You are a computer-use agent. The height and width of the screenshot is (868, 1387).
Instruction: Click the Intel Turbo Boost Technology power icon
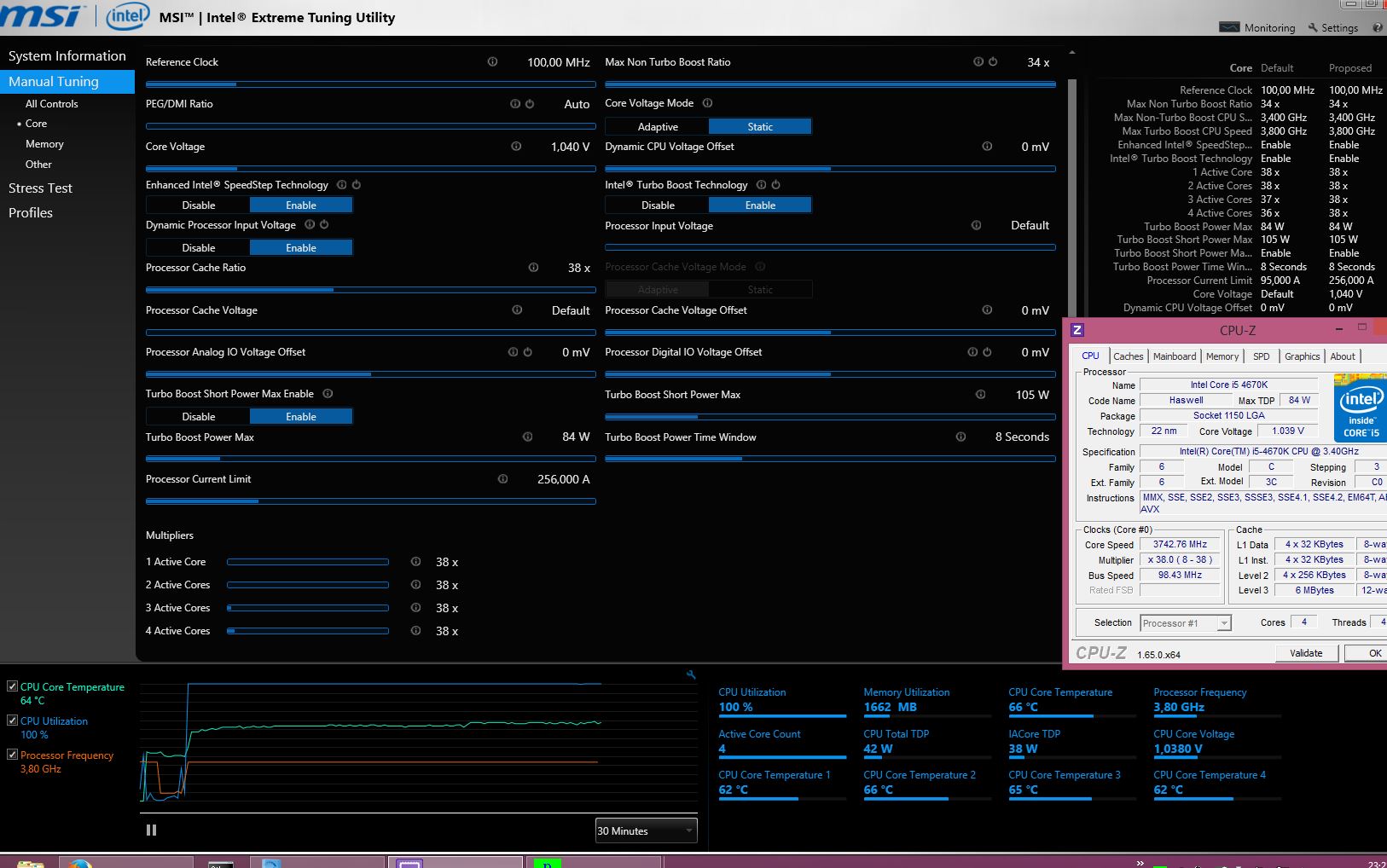775,184
